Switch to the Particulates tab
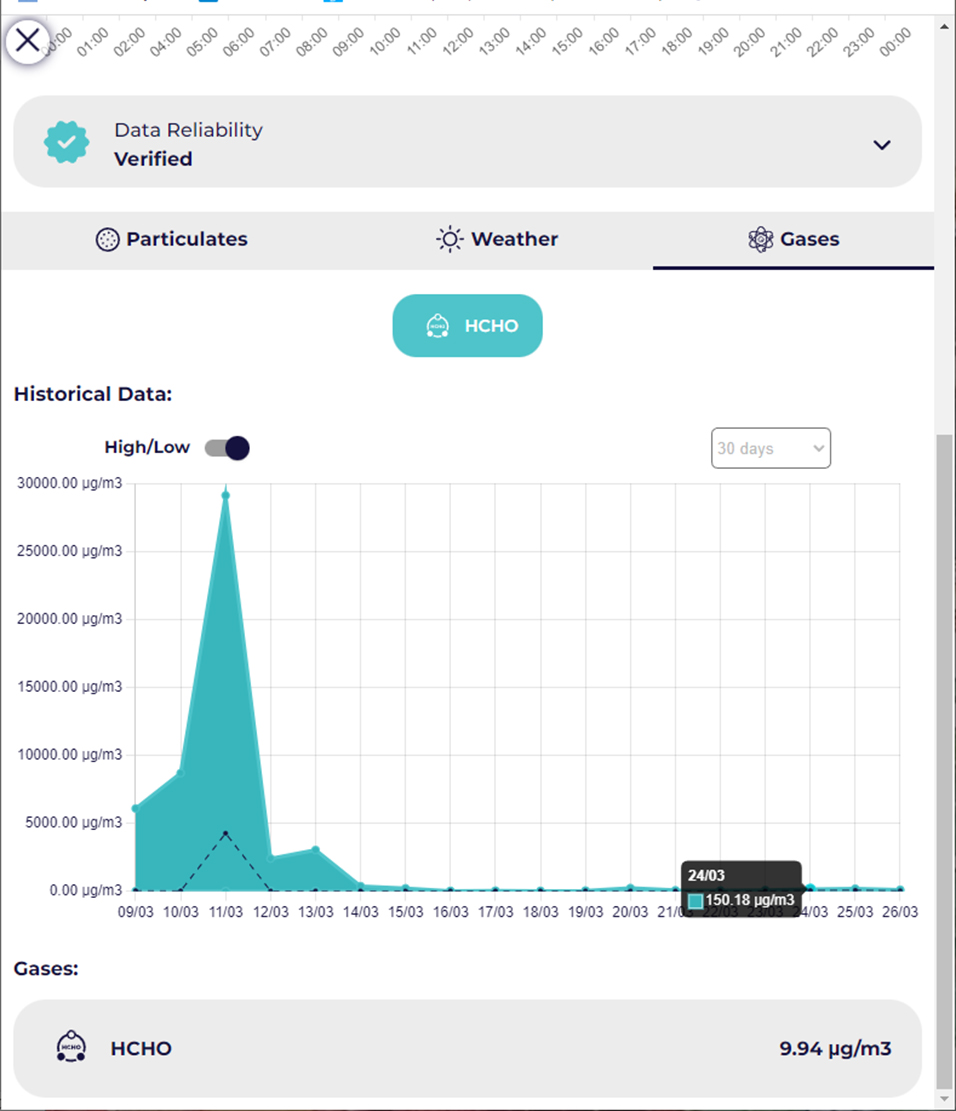Screen dimensions: 956x1111 point(172,240)
